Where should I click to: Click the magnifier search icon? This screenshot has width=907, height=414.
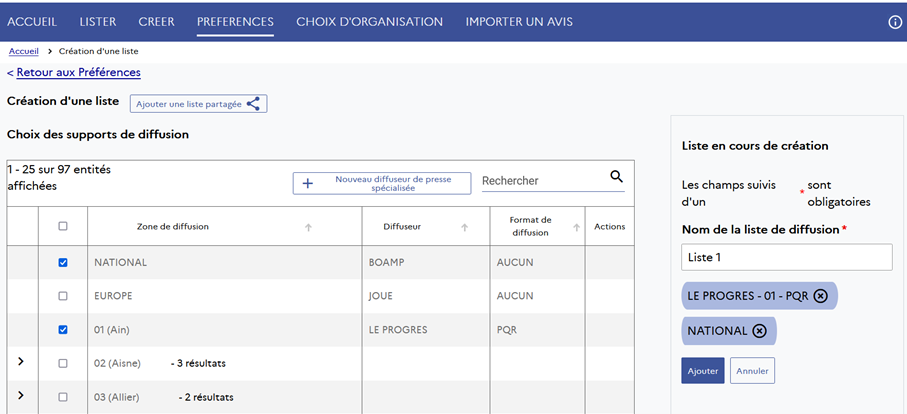tap(617, 177)
